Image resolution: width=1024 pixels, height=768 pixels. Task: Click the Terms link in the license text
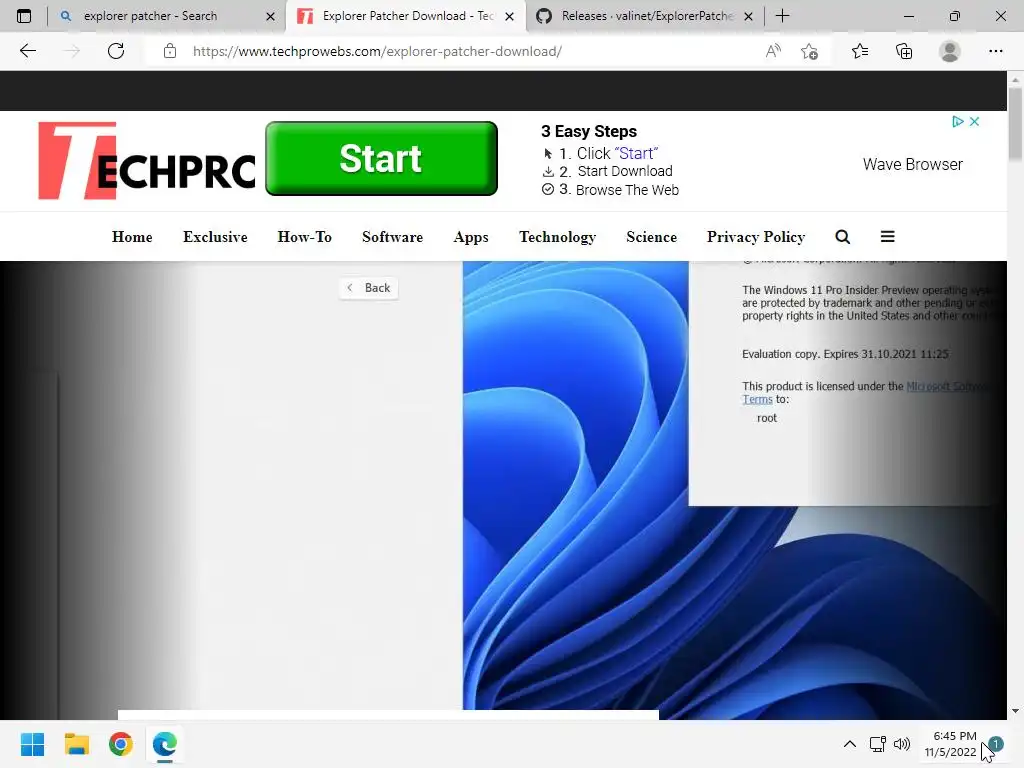(757, 399)
